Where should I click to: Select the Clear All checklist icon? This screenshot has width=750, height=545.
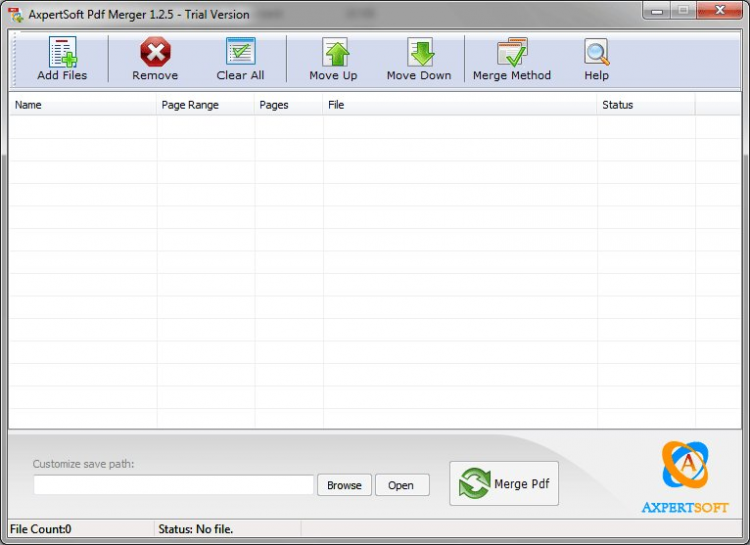pyautogui.click(x=241, y=51)
